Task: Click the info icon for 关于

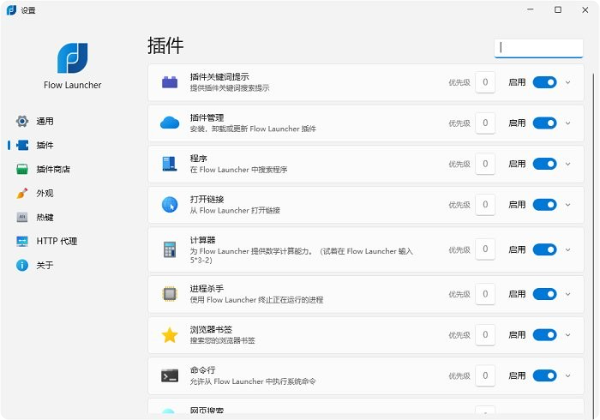Action: pos(22,265)
